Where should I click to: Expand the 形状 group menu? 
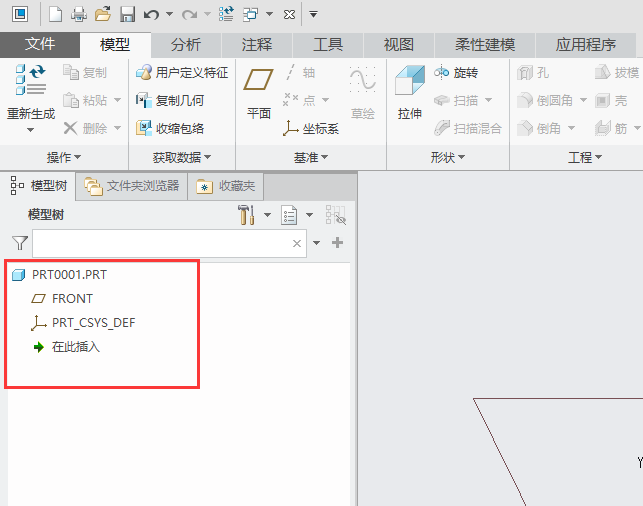coord(448,157)
